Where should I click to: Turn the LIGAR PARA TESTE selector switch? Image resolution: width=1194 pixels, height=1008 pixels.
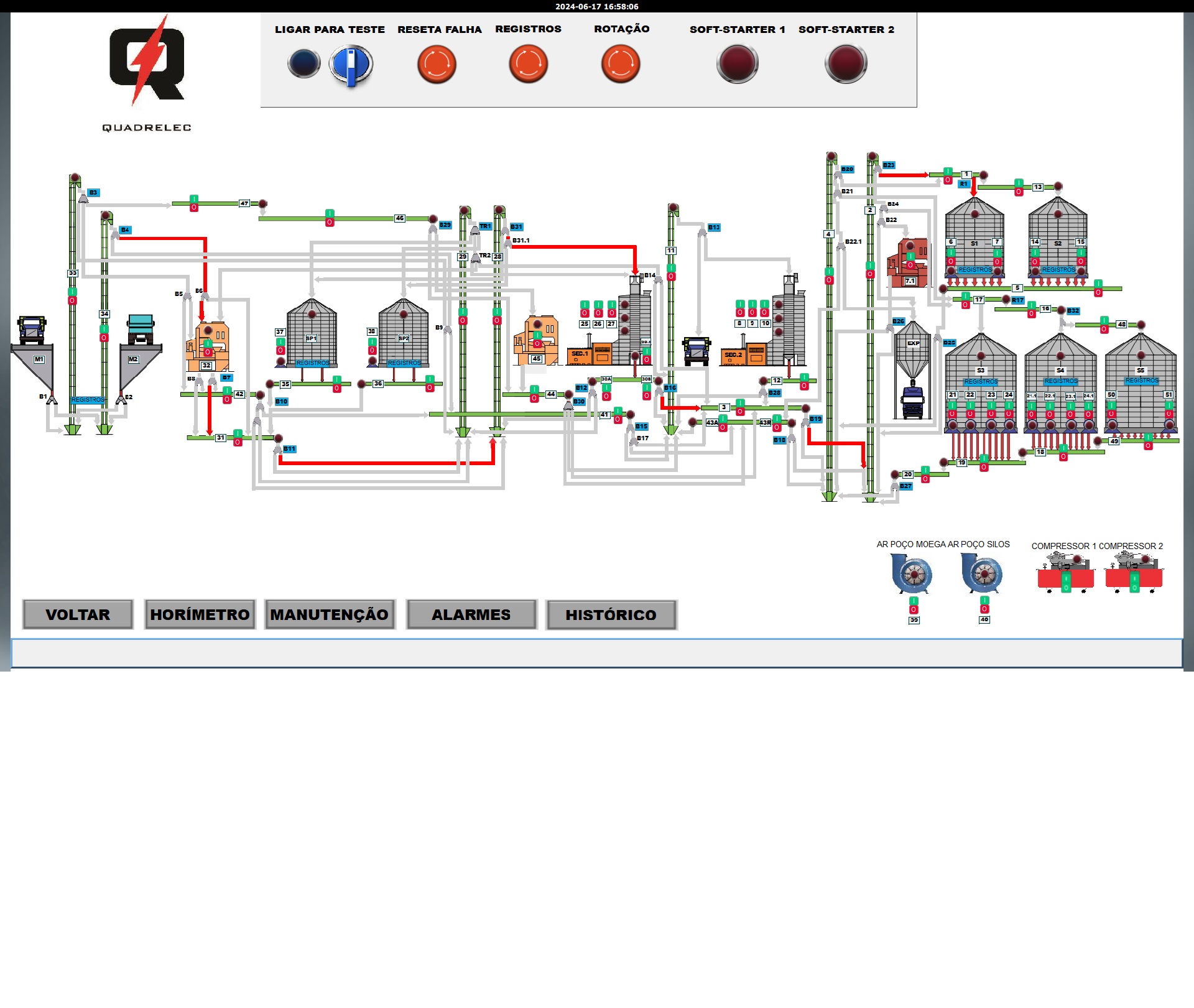tap(351, 65)
